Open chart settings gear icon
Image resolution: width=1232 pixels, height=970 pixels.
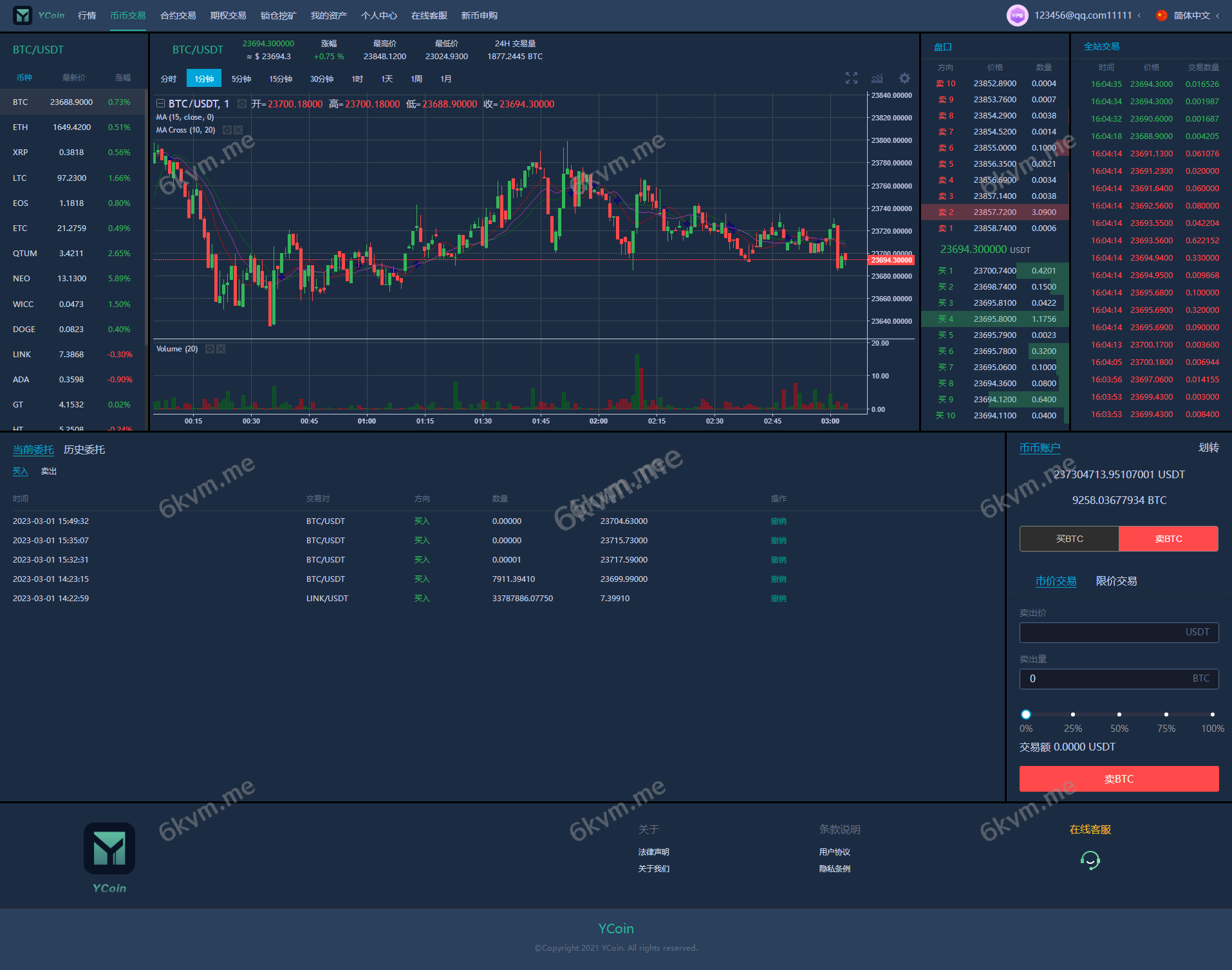pos(904,79)
